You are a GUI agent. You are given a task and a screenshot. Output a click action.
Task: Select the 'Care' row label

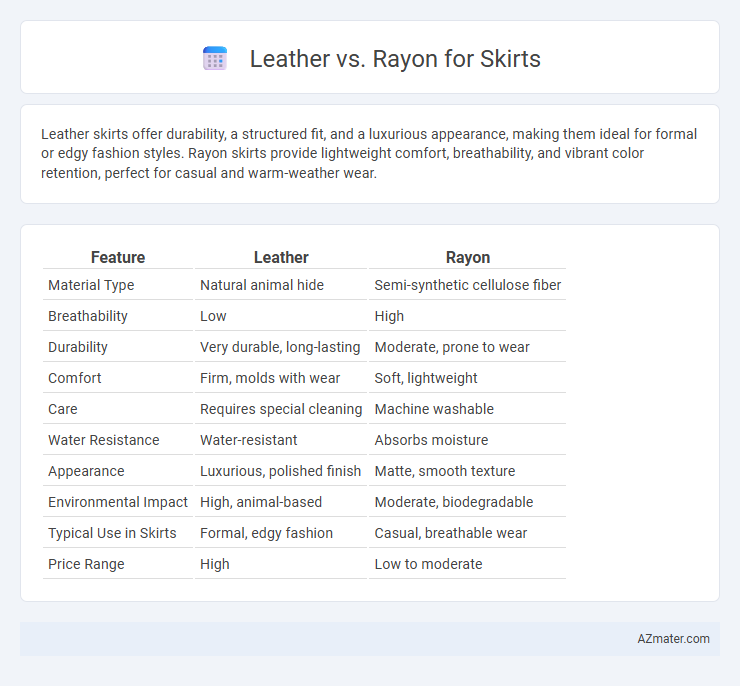[62, 409]
